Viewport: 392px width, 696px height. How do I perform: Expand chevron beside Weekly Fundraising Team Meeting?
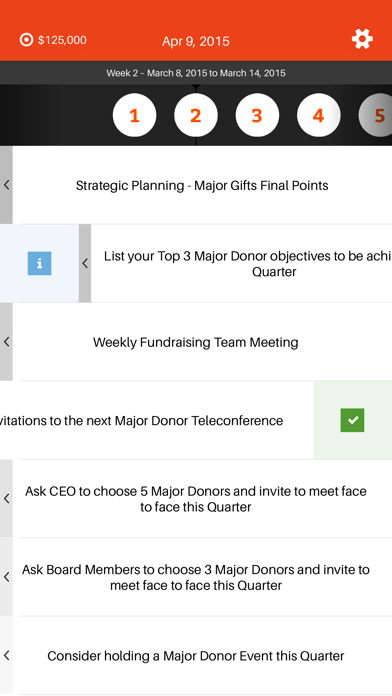[x=6, y=342]
